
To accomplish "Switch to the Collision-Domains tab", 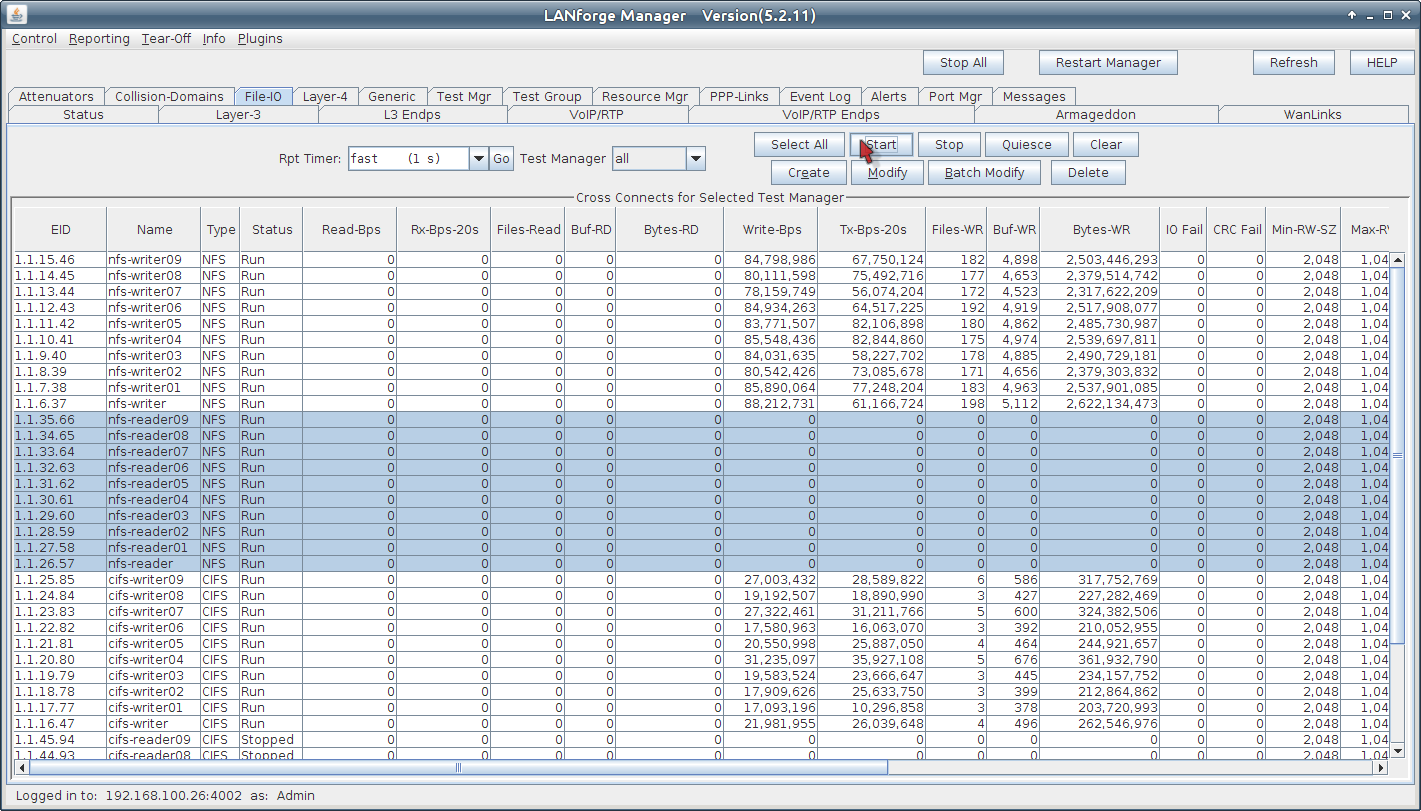I will (169, 97).
